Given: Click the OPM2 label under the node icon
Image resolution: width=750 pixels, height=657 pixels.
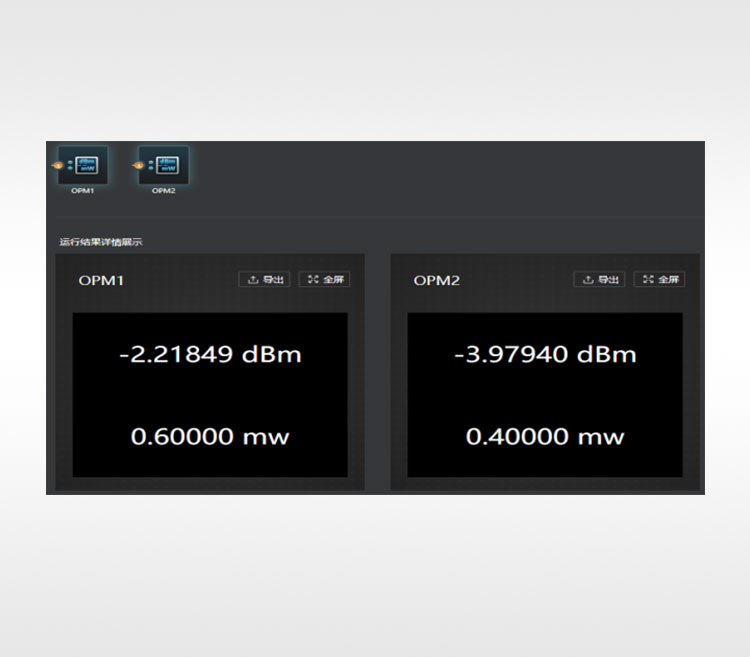Looking at the screenshot, I should click(x=163, y=191).
